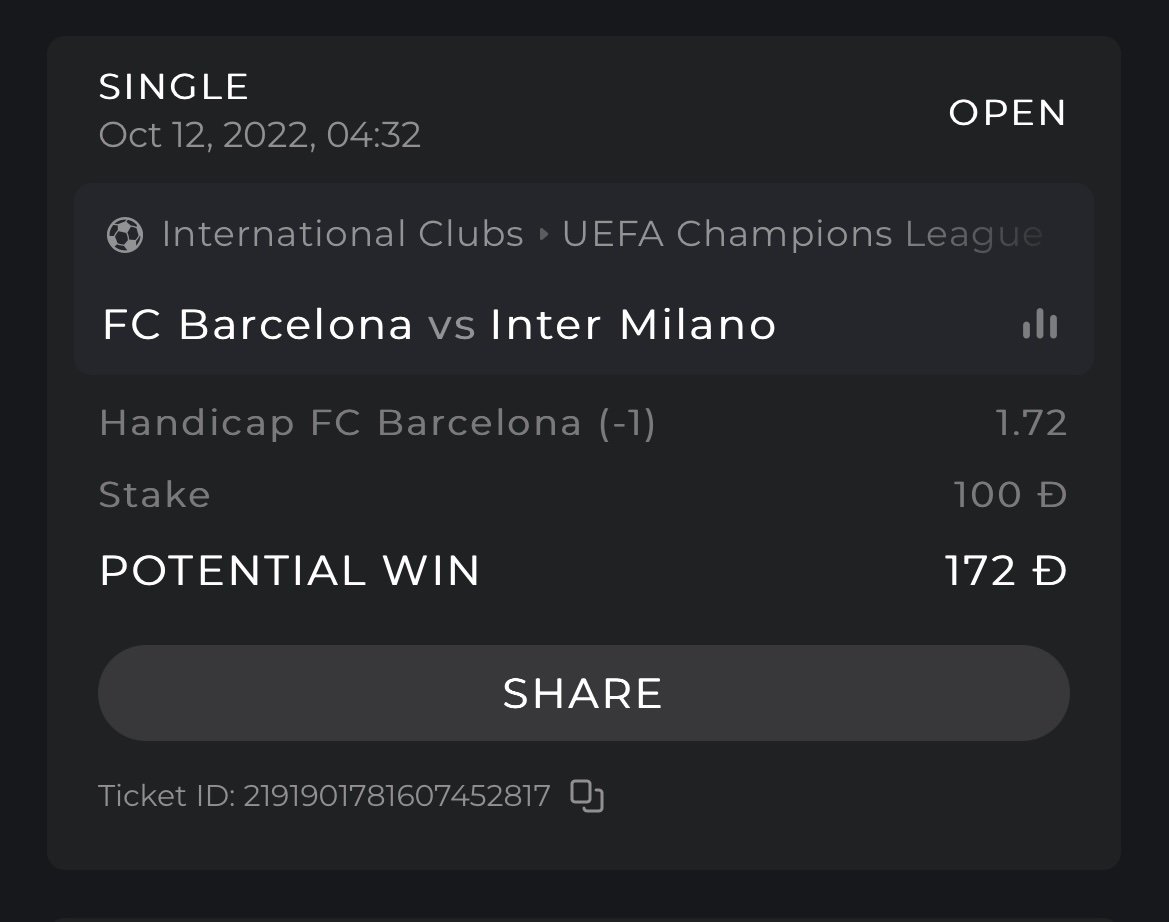Click the breadcrumb arrow separator
Viewport: 1169px width, 922px height.
coord(543,235)
